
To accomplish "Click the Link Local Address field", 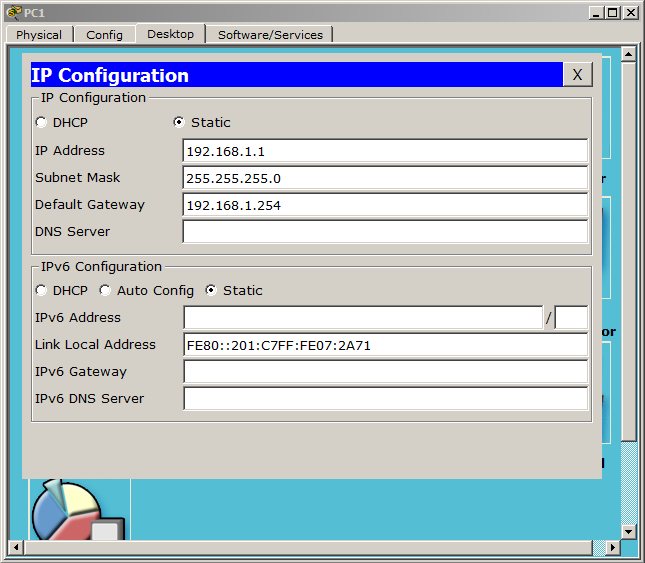I will pos(386,345).
